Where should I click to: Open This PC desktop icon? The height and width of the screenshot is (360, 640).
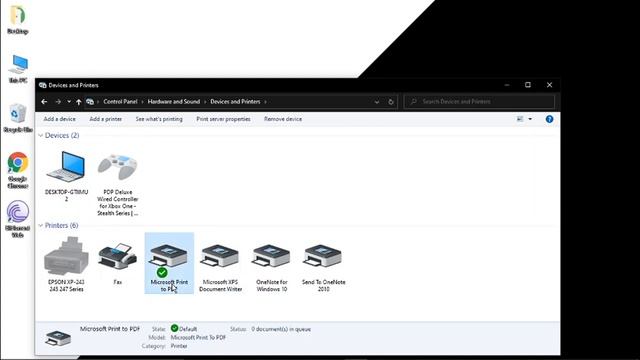18,69
